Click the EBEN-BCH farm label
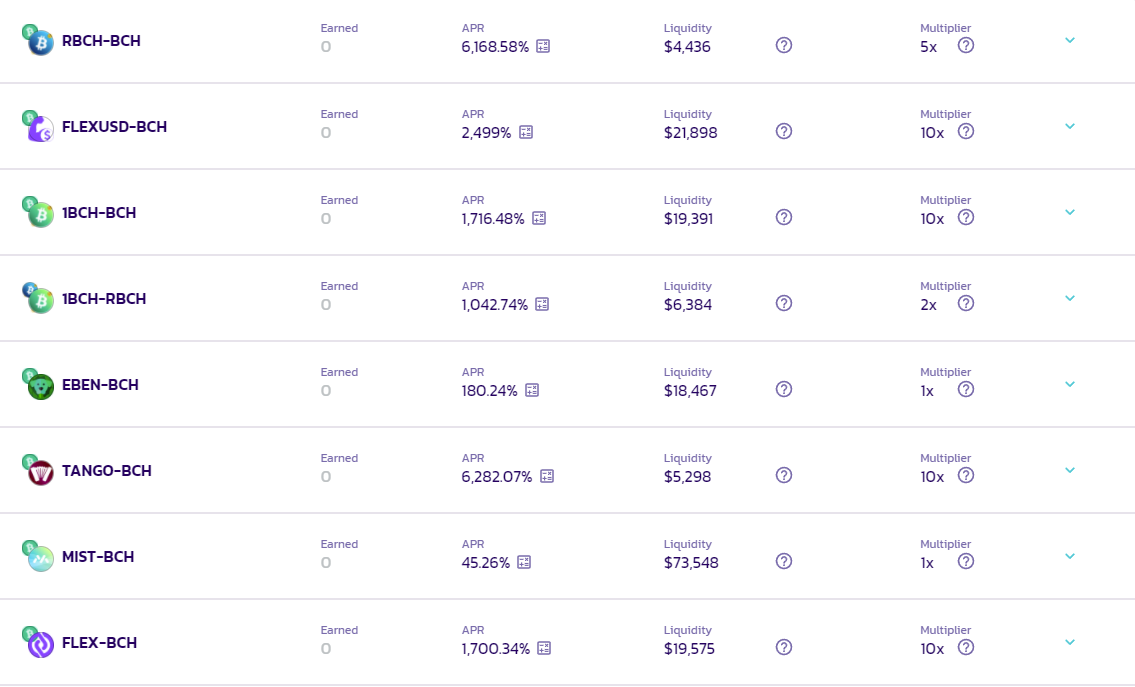 tap(100, 384)
